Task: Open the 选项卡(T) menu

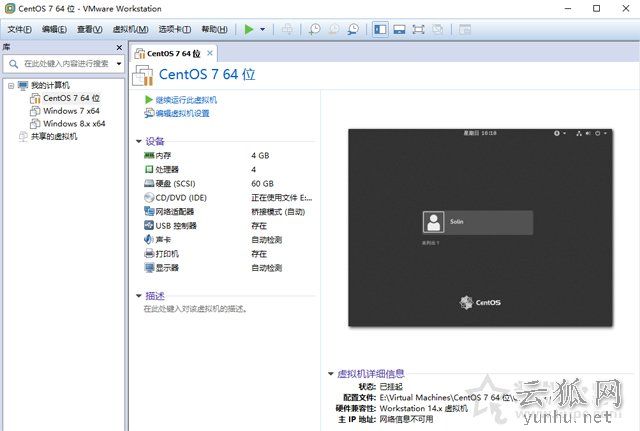Action: click(175, 29)
